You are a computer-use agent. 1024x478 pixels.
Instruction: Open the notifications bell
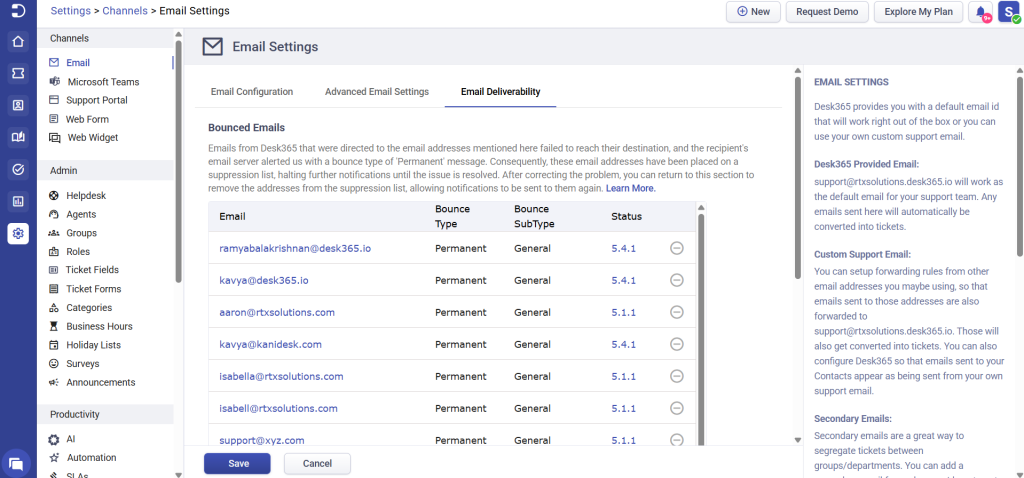[x=981, y=12]
